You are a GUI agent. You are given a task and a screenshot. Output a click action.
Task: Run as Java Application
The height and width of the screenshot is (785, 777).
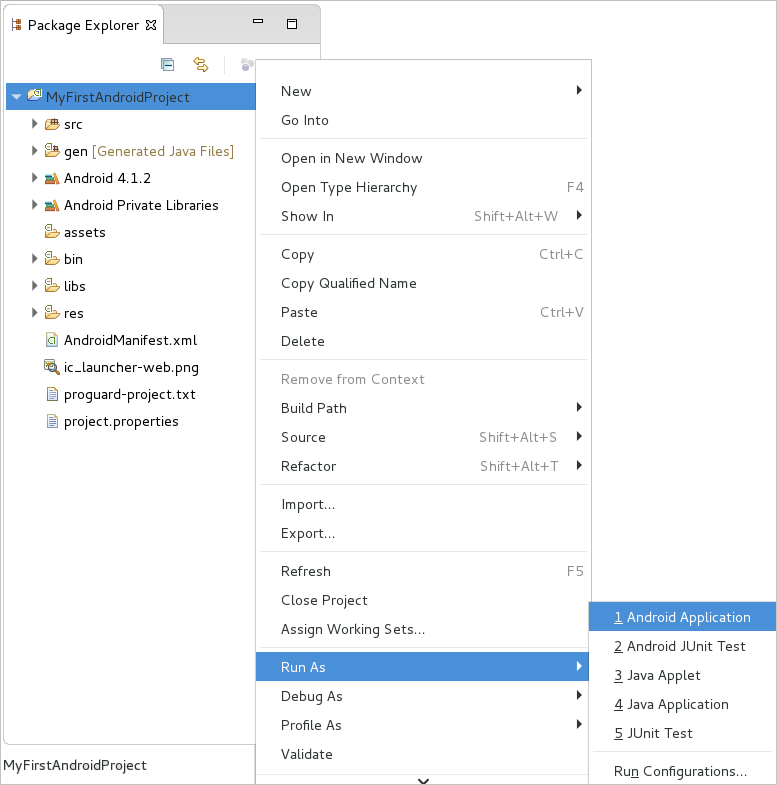pos(683,704)
